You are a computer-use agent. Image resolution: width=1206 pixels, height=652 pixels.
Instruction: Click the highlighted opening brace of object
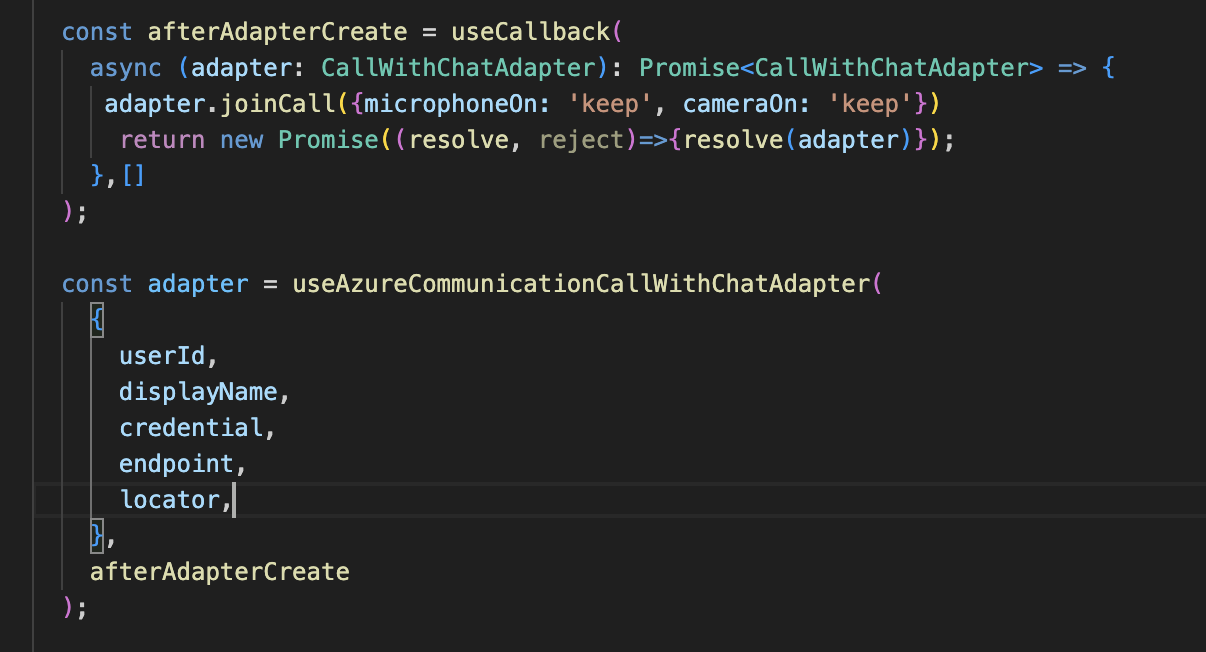(x=97, y=320)
